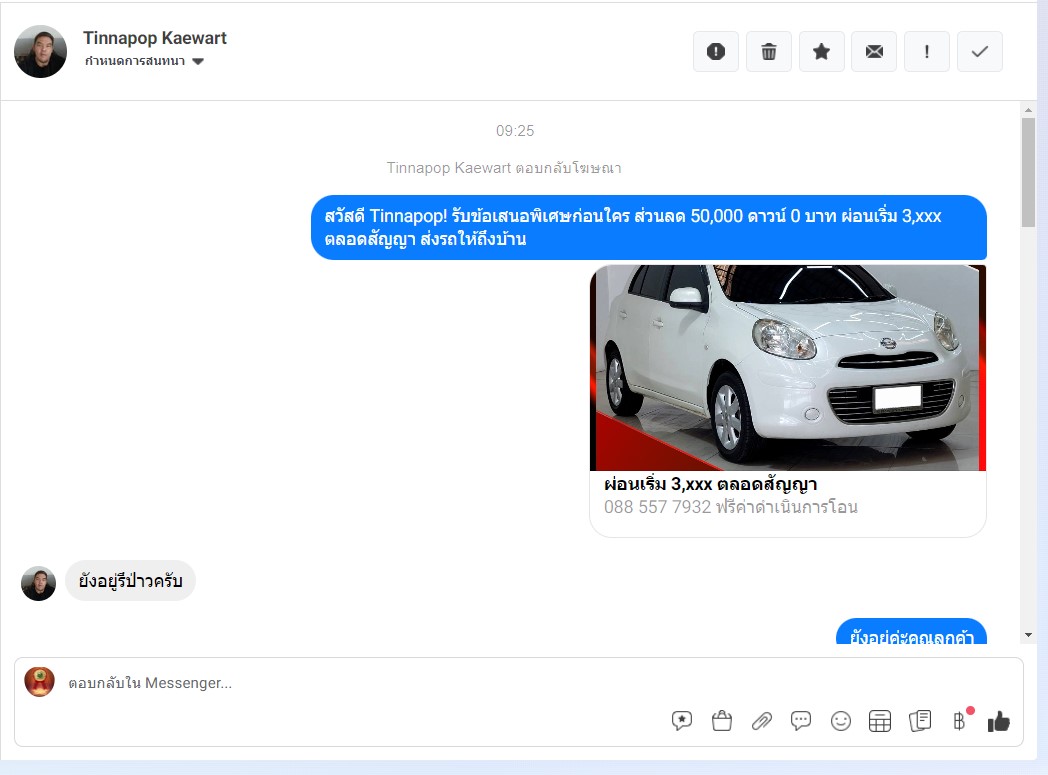The image size is (1048, 775).
Task: Open the emoji picker smiley icon
Action: tap(841, 721)
